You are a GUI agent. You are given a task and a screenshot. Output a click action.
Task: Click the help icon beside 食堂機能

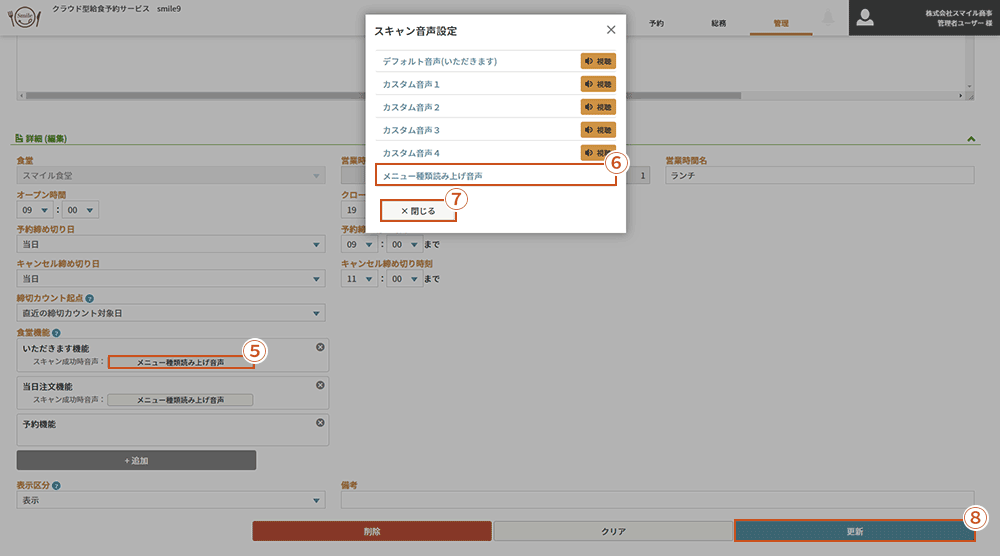point(56,332)
